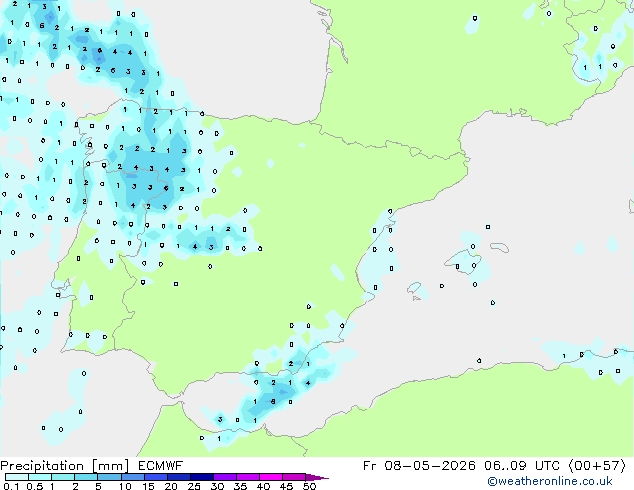Select the '15' legend scale label

148,486
